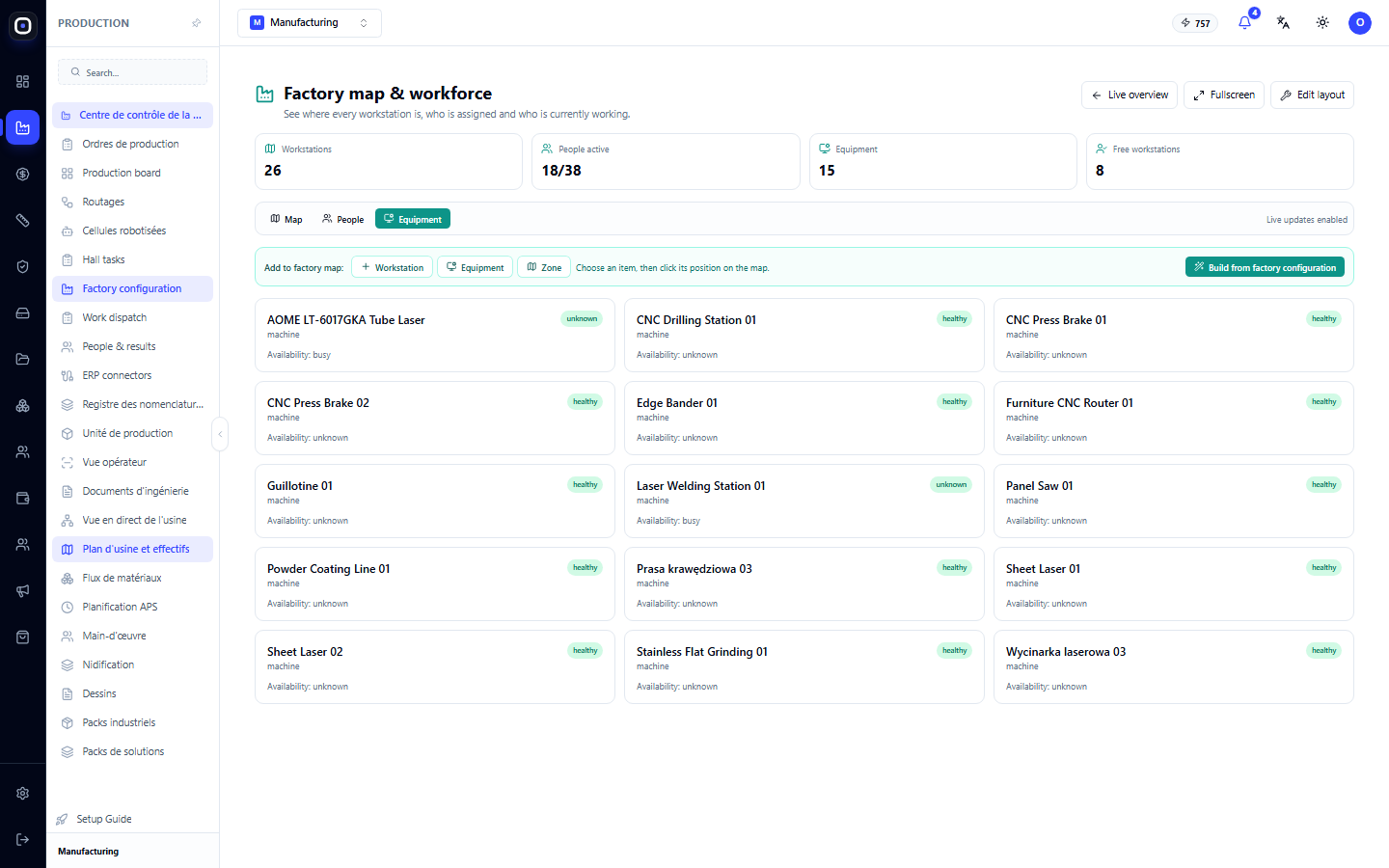Open Work dispatch in the sidebar

[133, 317]
